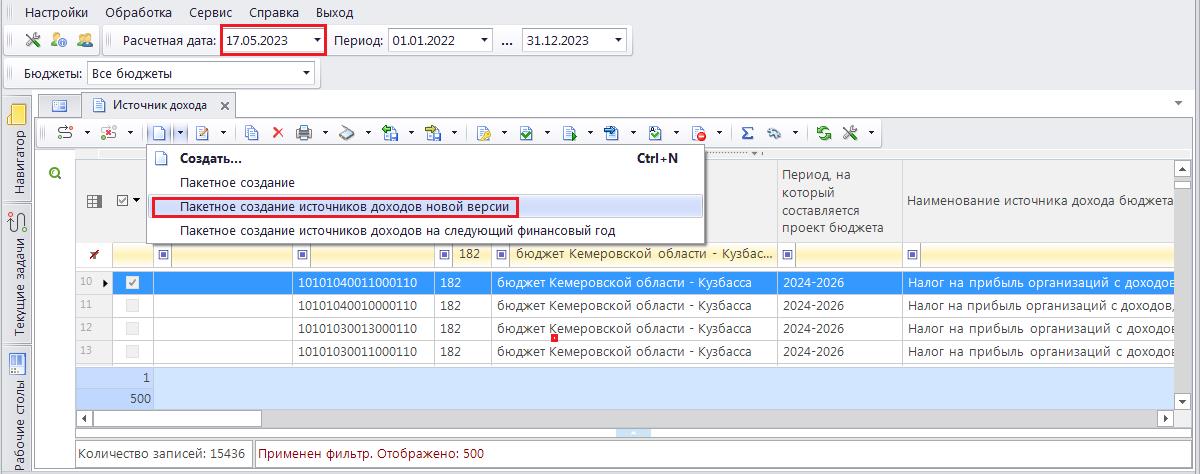The height and width of the screenshot is (474, 1200).
Task: Expand the dropdown arrow beside the edit icon
Action: [222, 132]
